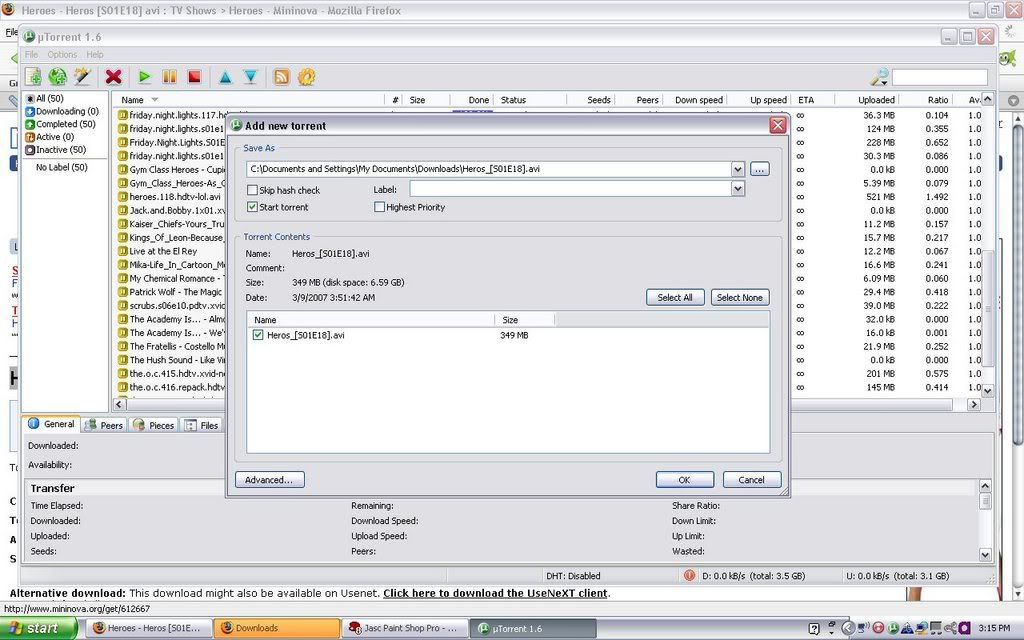Uncheck the Start torrent checkbox
Screen dimensions: 1024x640
pos(252,207)
